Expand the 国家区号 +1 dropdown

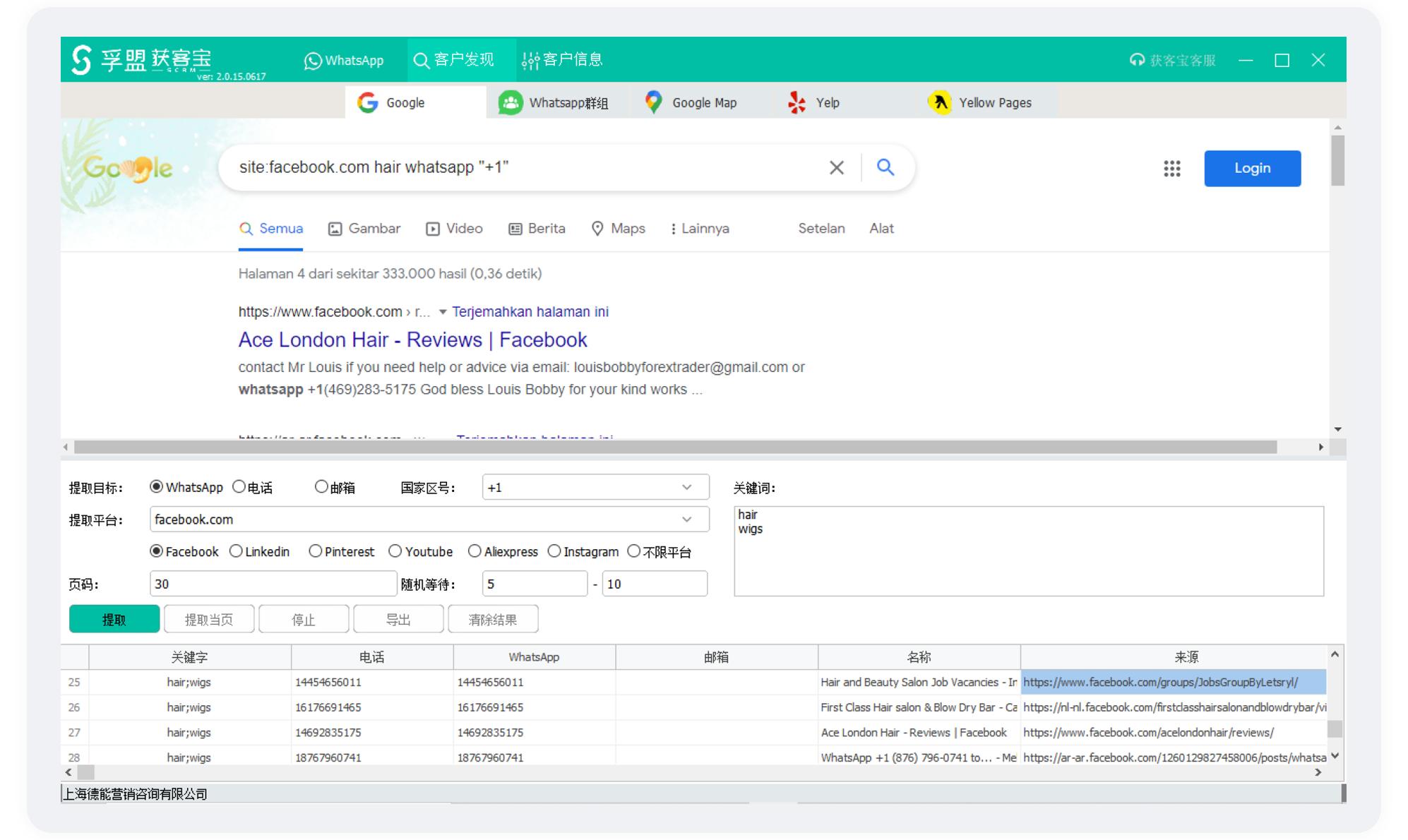[686, 488]
